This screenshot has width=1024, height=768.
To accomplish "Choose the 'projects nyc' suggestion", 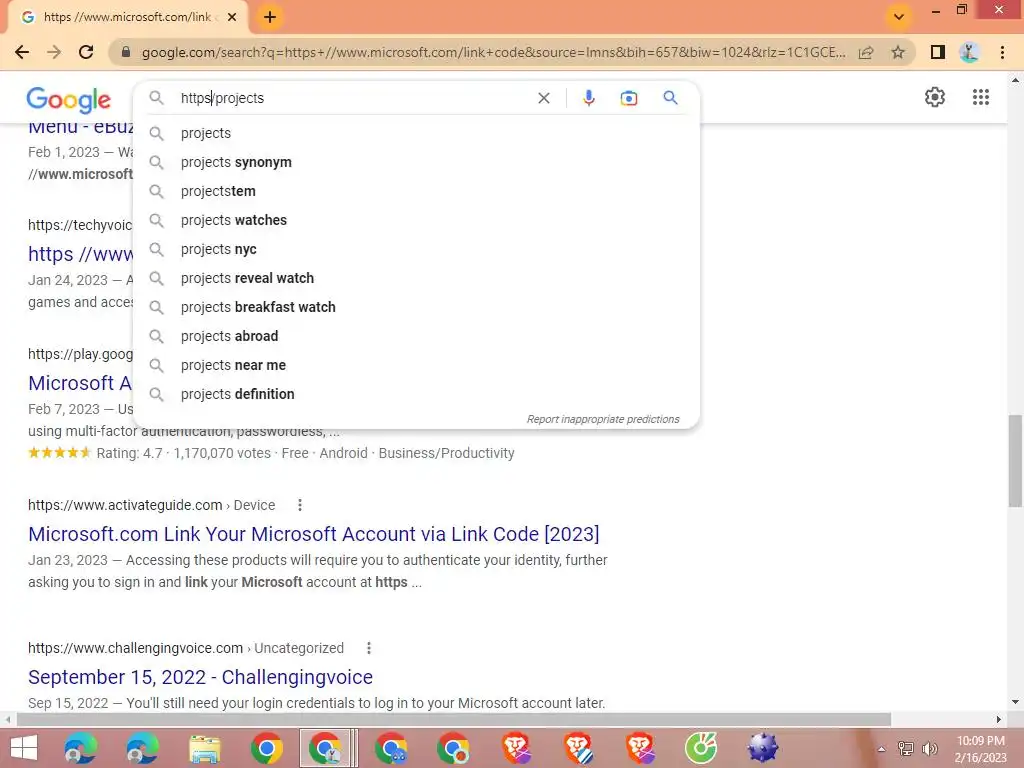I will [x=416, y=249].
